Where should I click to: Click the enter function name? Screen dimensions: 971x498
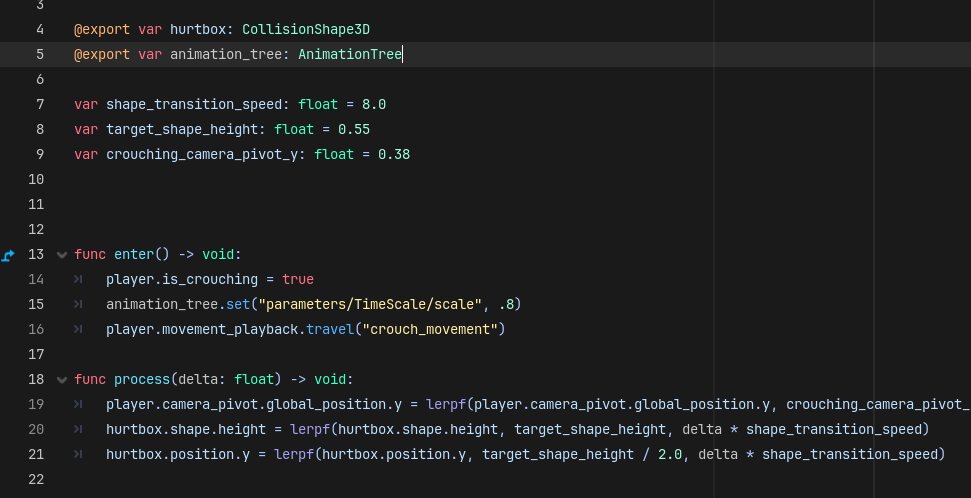(134, 255)
